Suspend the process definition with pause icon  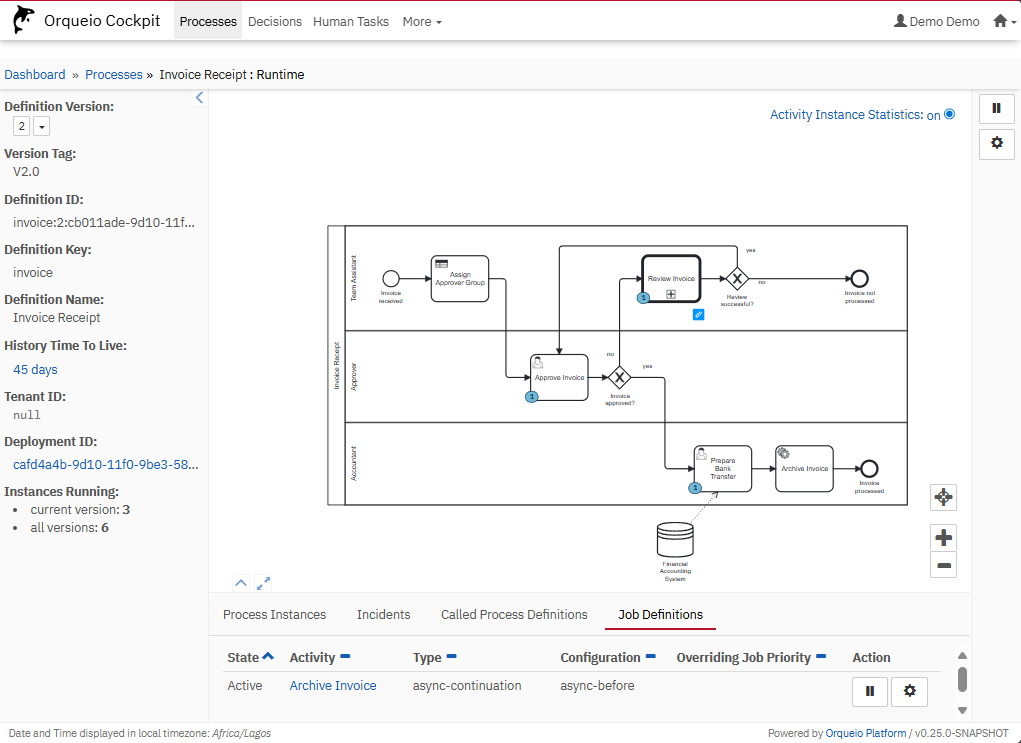tap(996, 109)
